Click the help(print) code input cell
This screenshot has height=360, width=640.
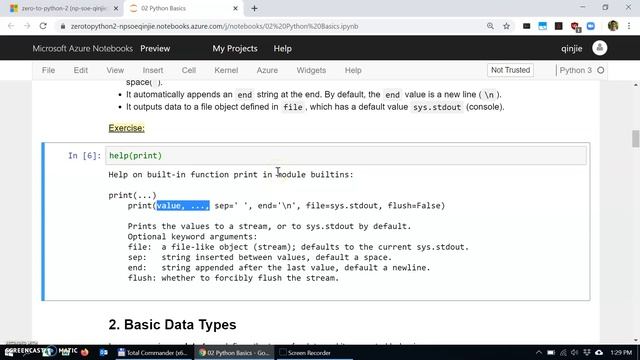(346, 156)
